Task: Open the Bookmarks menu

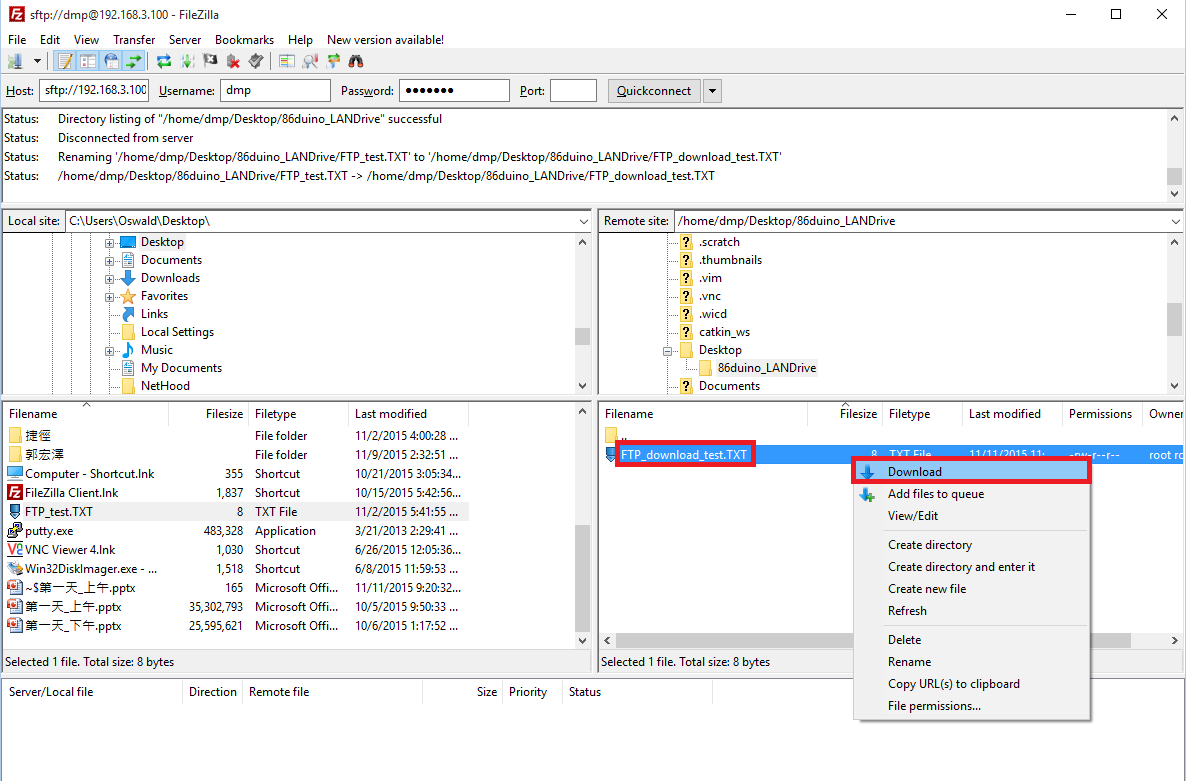Action: click(244, 39)
